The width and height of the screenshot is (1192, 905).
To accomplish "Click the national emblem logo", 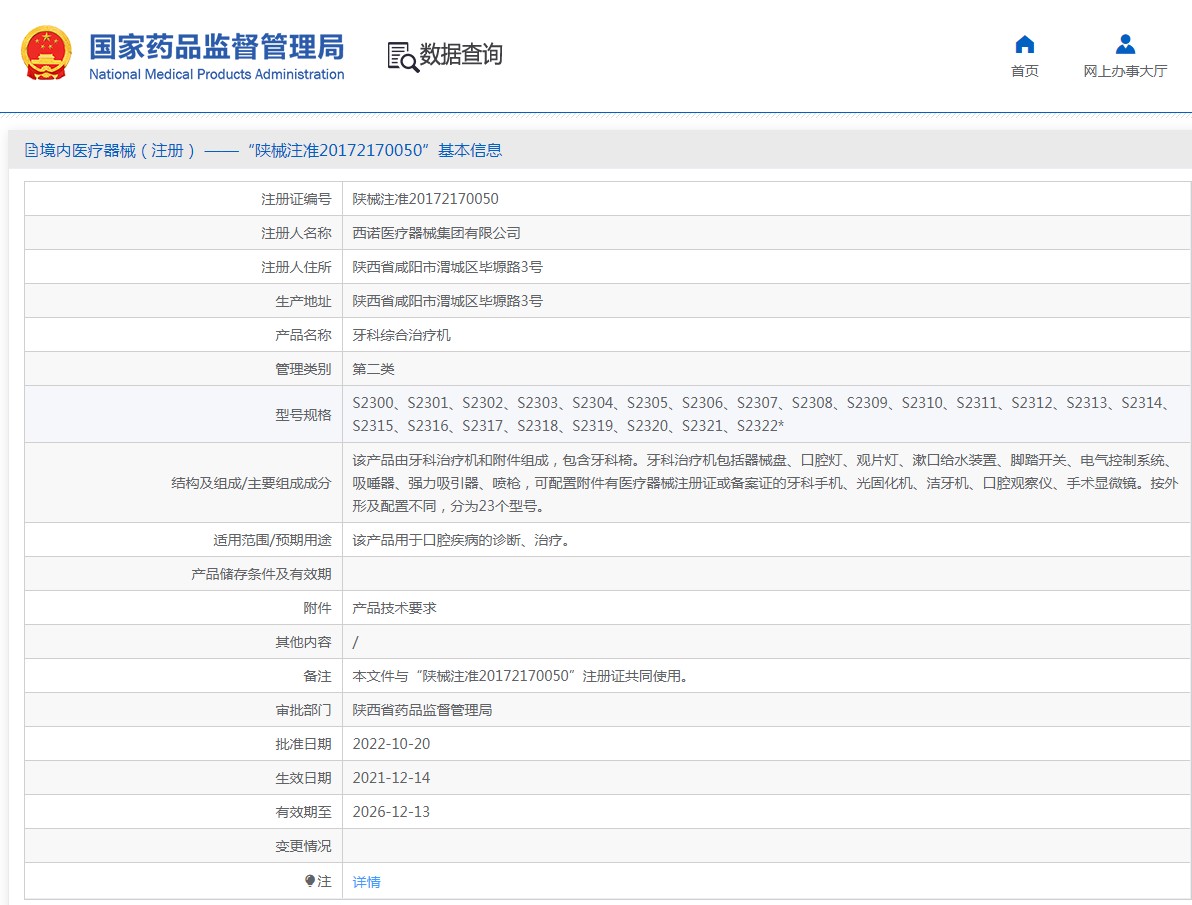I will 46,53.
